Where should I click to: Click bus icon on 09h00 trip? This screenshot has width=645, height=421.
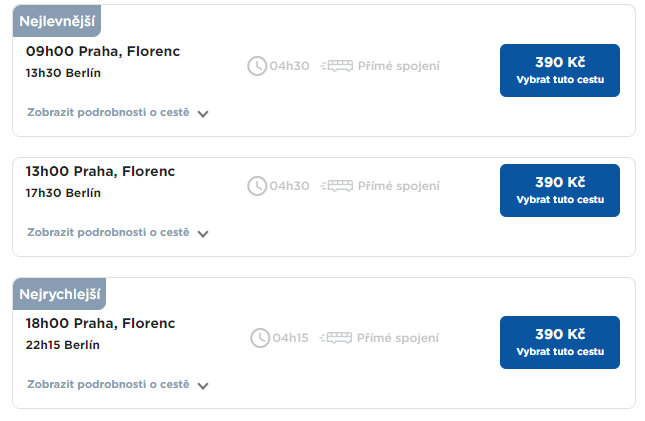(x=337, y=66)
